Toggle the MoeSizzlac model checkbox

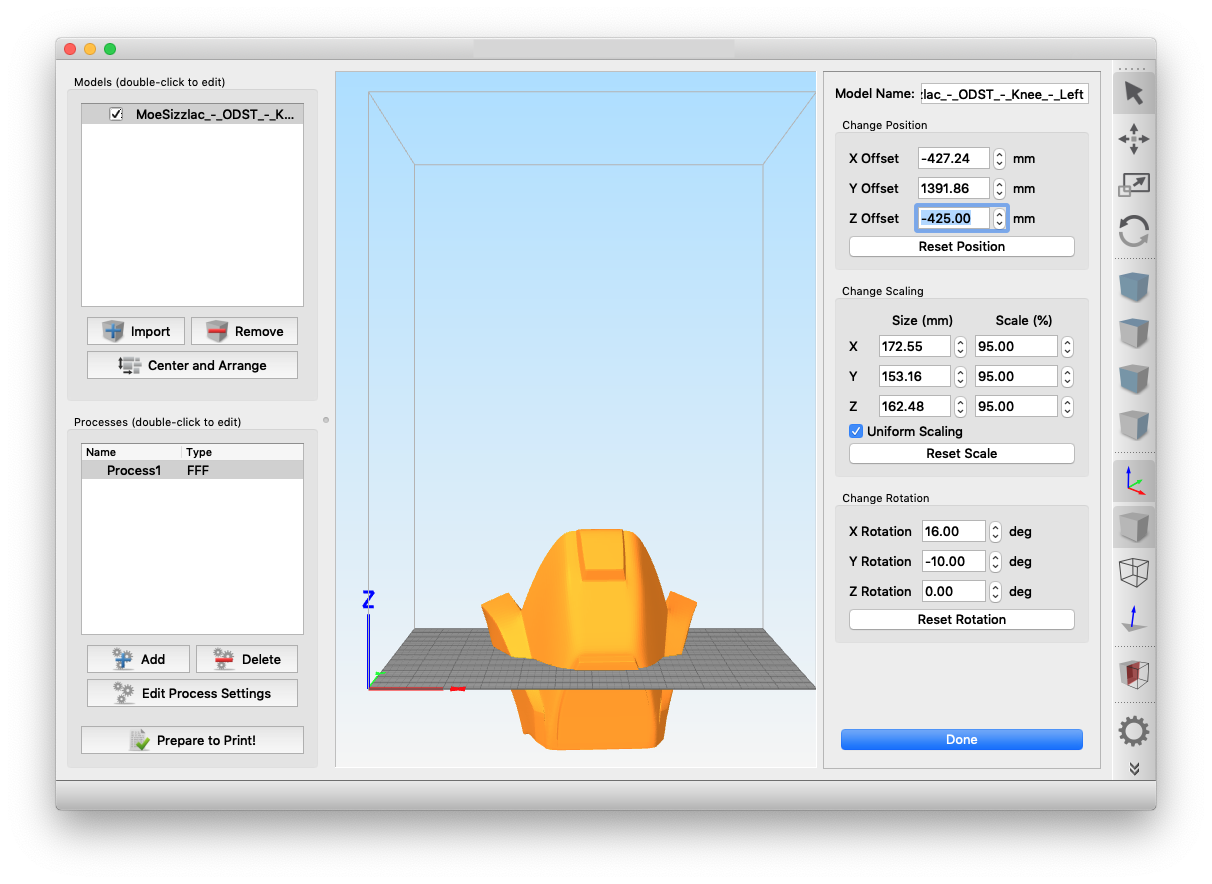point(116,115)
